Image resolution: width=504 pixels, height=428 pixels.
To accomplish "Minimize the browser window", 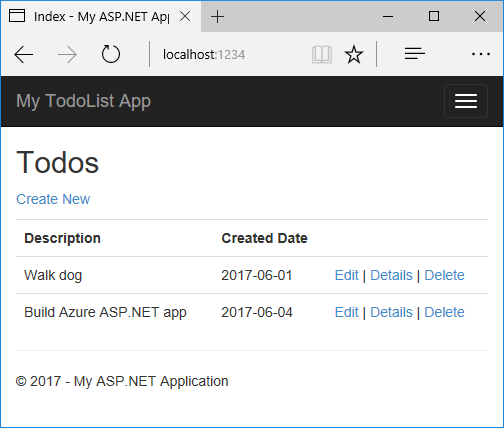I will tap(388, 16).
